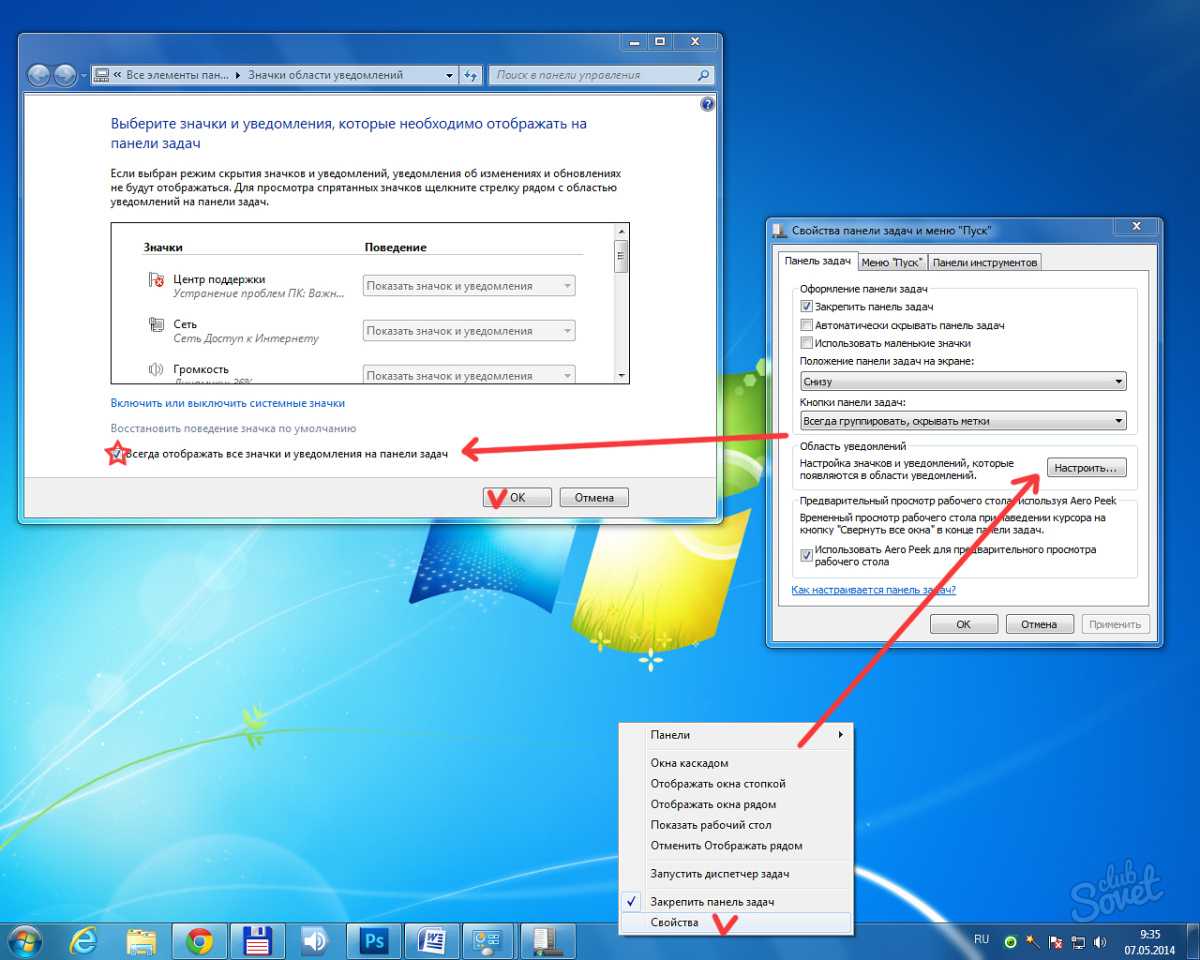The image size is (1200, 960).
Task: Launch Google Chrome from the taskbar
Action: [199, 941]
